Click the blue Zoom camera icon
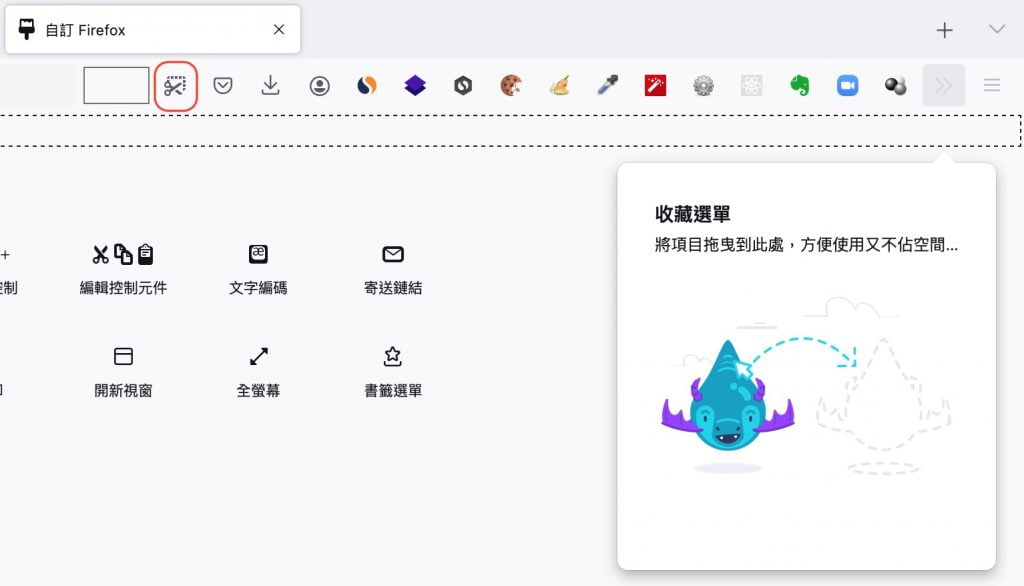The height and width of the screenshot is (586, 1024). [x=848, y=86]
